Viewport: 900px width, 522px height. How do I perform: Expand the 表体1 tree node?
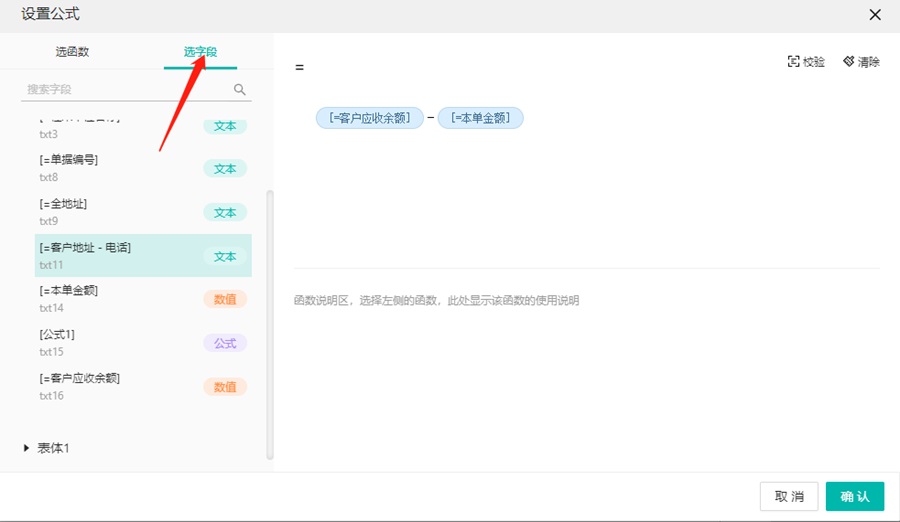tap(26, 448)
